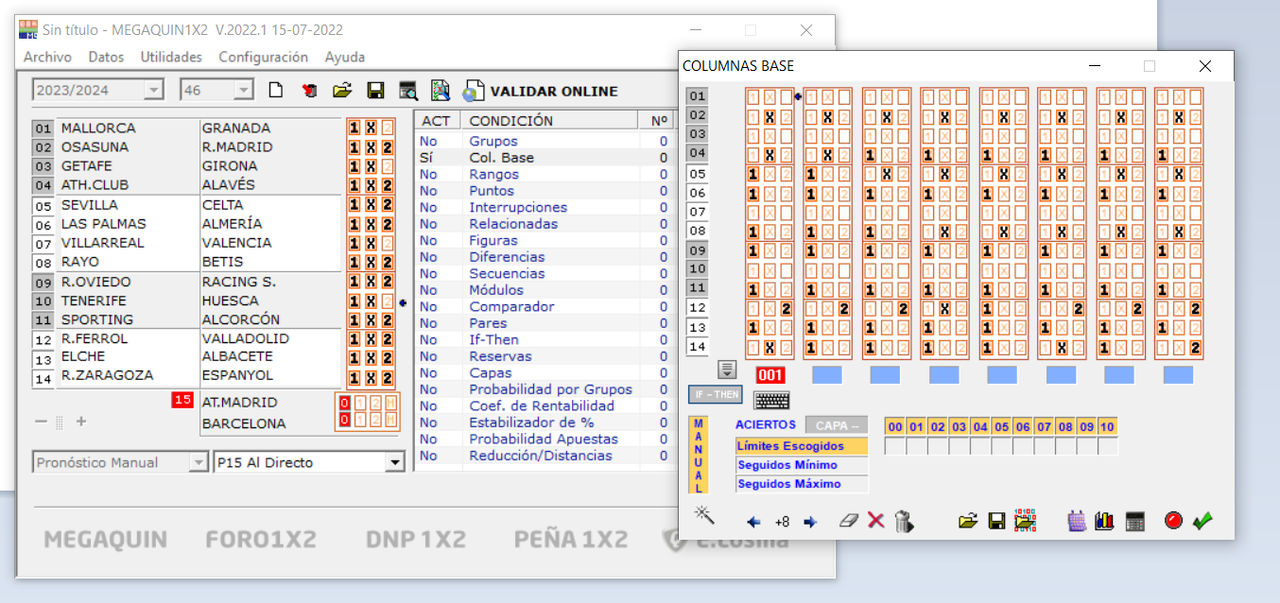
Task: Click the binary-data folder import icon
Action: point(1025,521)
